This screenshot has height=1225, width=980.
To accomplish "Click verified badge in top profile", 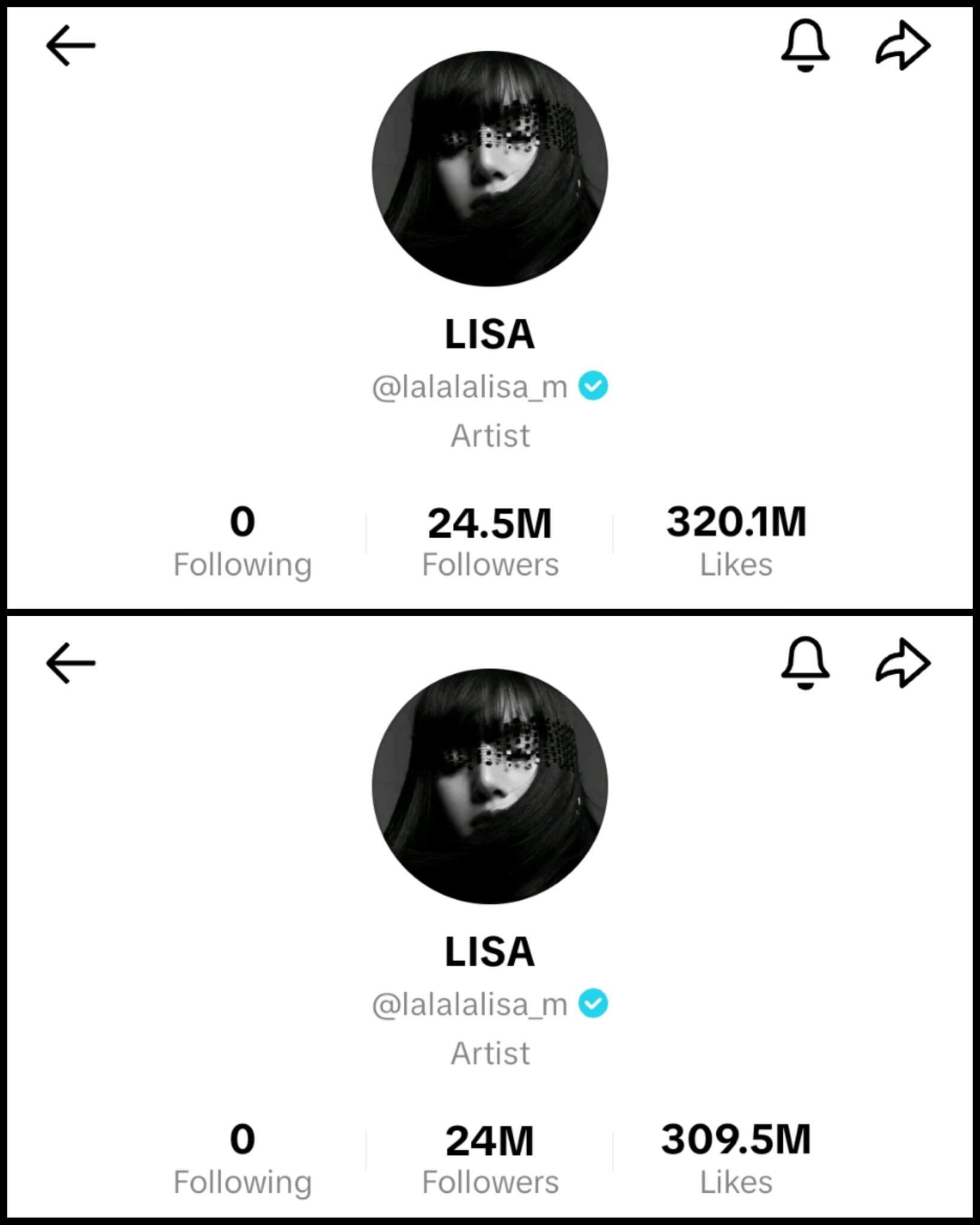I will click(593, 386).
